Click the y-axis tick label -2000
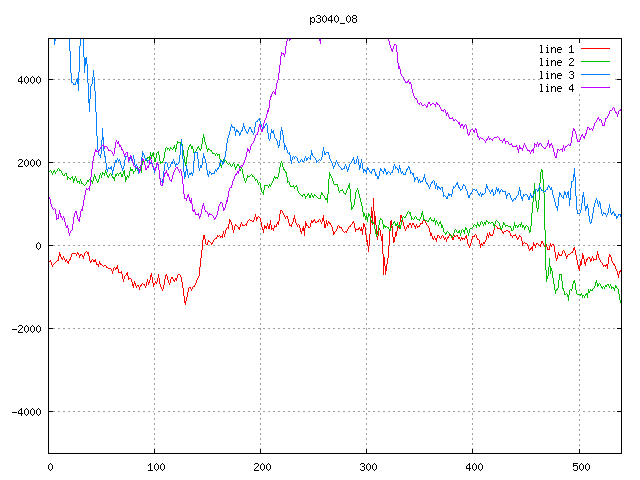The image size is (640, 480). pyautogui.click(x=25, y=329)
